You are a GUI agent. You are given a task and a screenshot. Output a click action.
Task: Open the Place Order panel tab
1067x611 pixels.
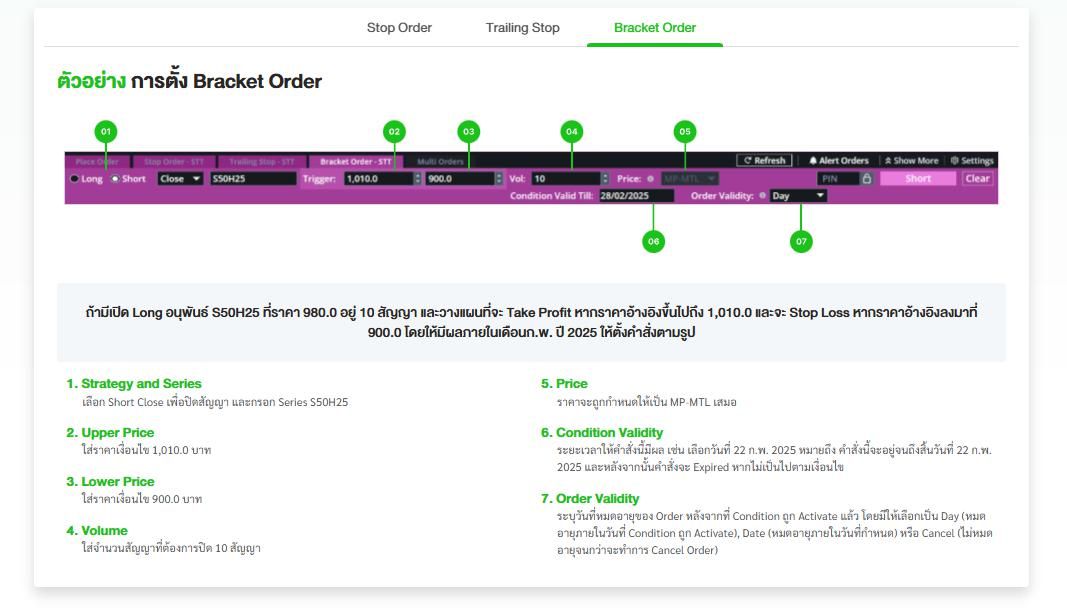pyautogui.click(x=97, y=161)
